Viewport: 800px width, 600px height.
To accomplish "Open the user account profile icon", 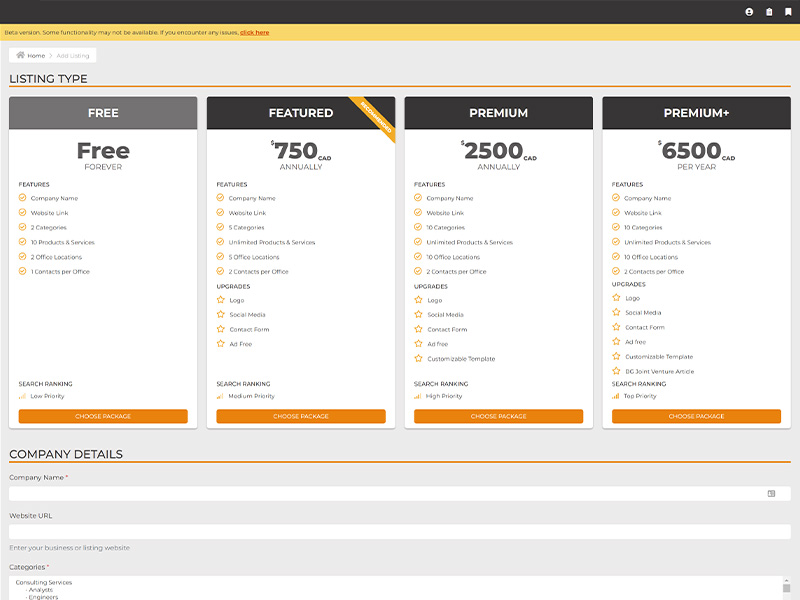I will tap(749, 12).
